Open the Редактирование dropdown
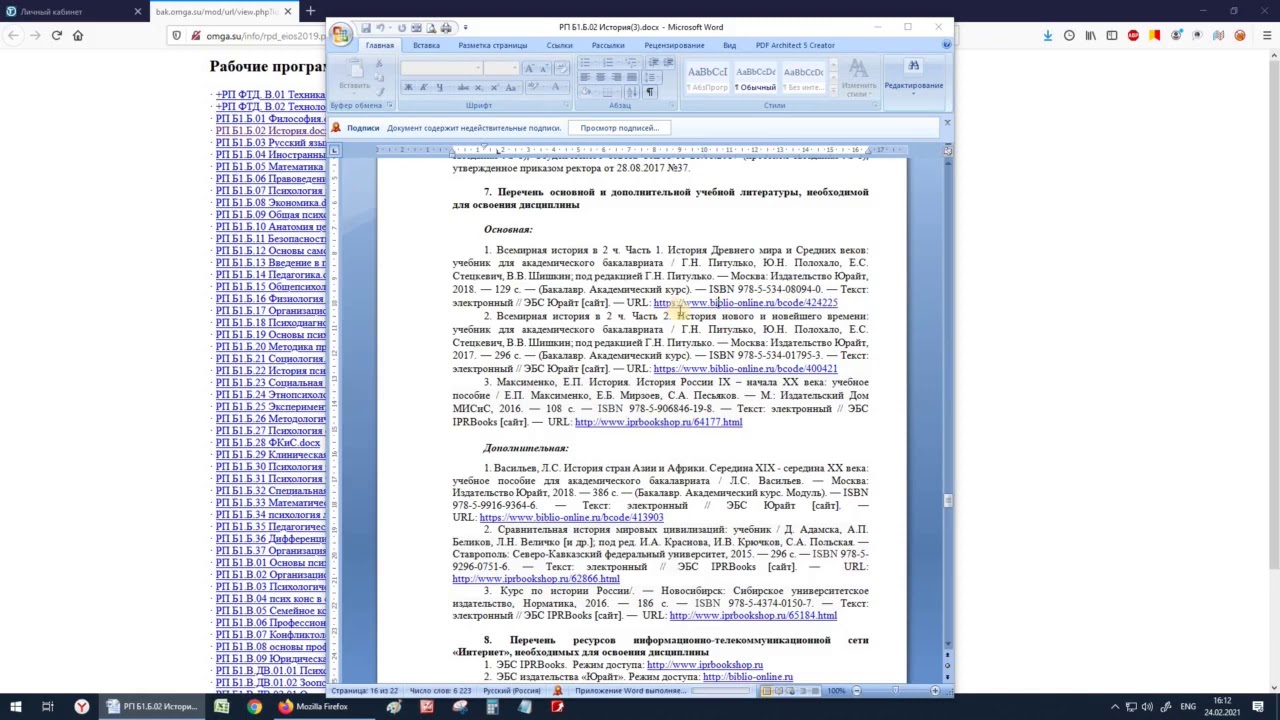Viewport: 1280px width, 720px height. coord(913,76)
